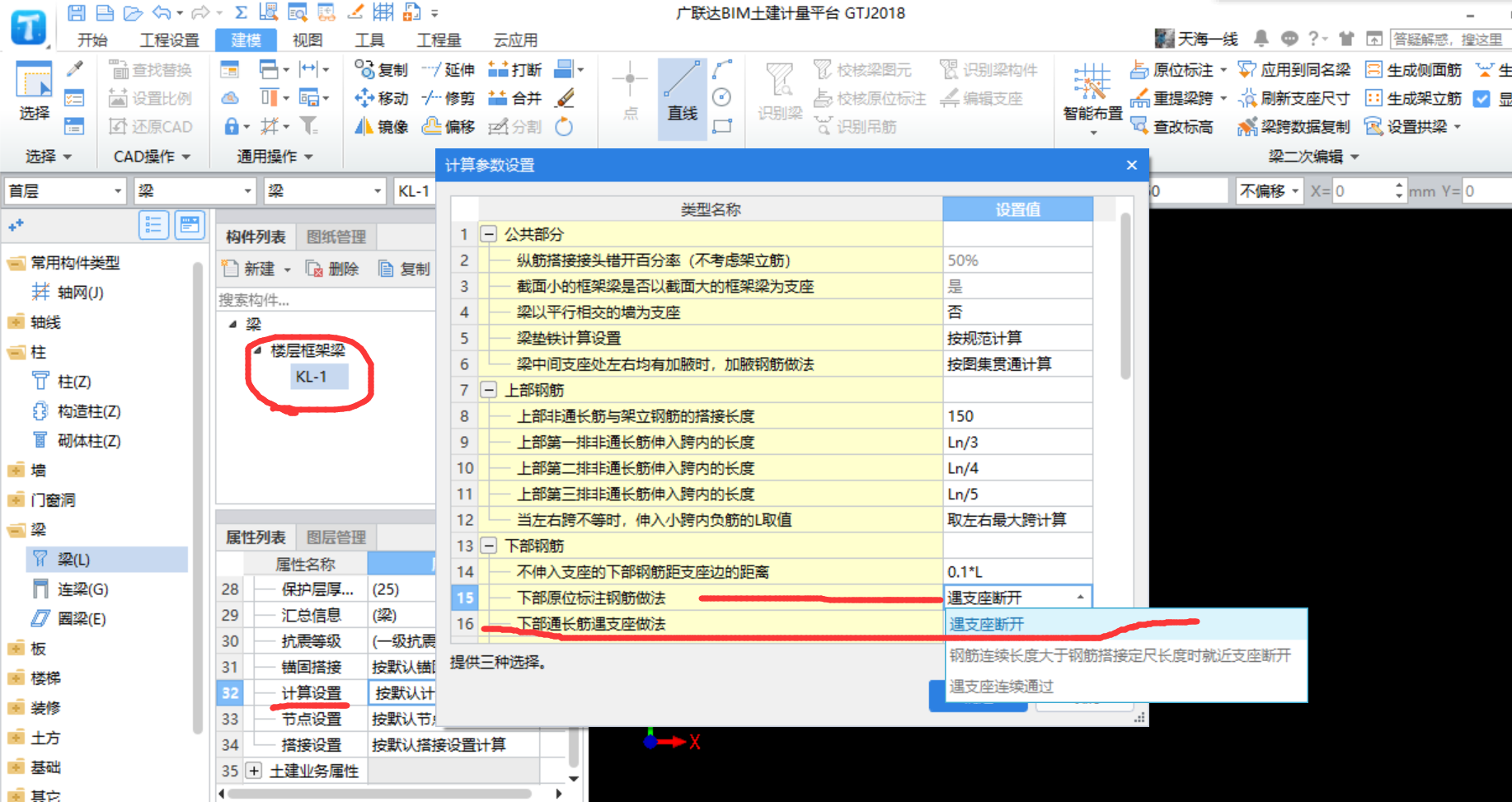
Task: Collapse the 上部钢筋 section in dialog
Action: tap(489, 390)
